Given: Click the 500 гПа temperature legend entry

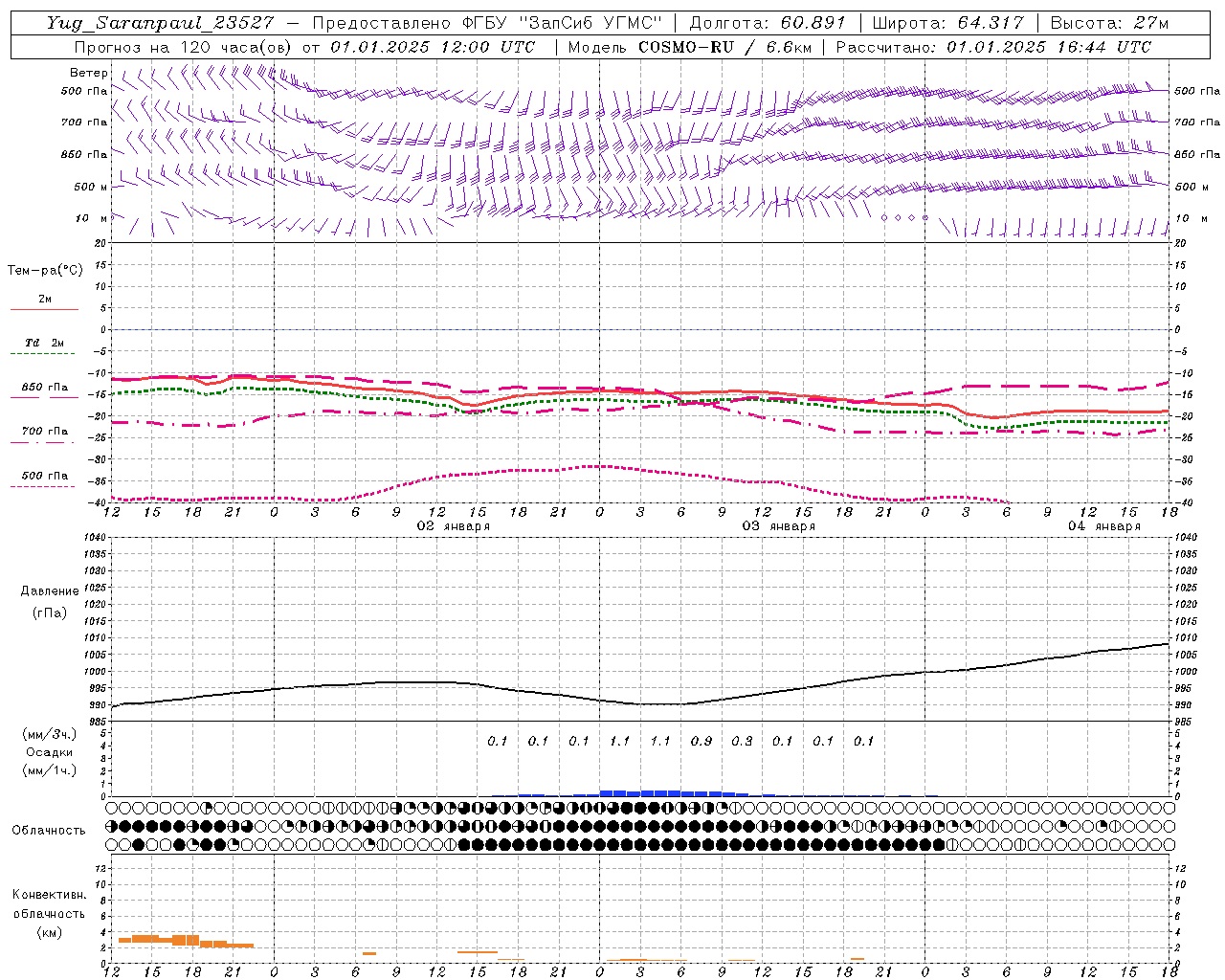Looking at the screenshot, I should 45,476.
